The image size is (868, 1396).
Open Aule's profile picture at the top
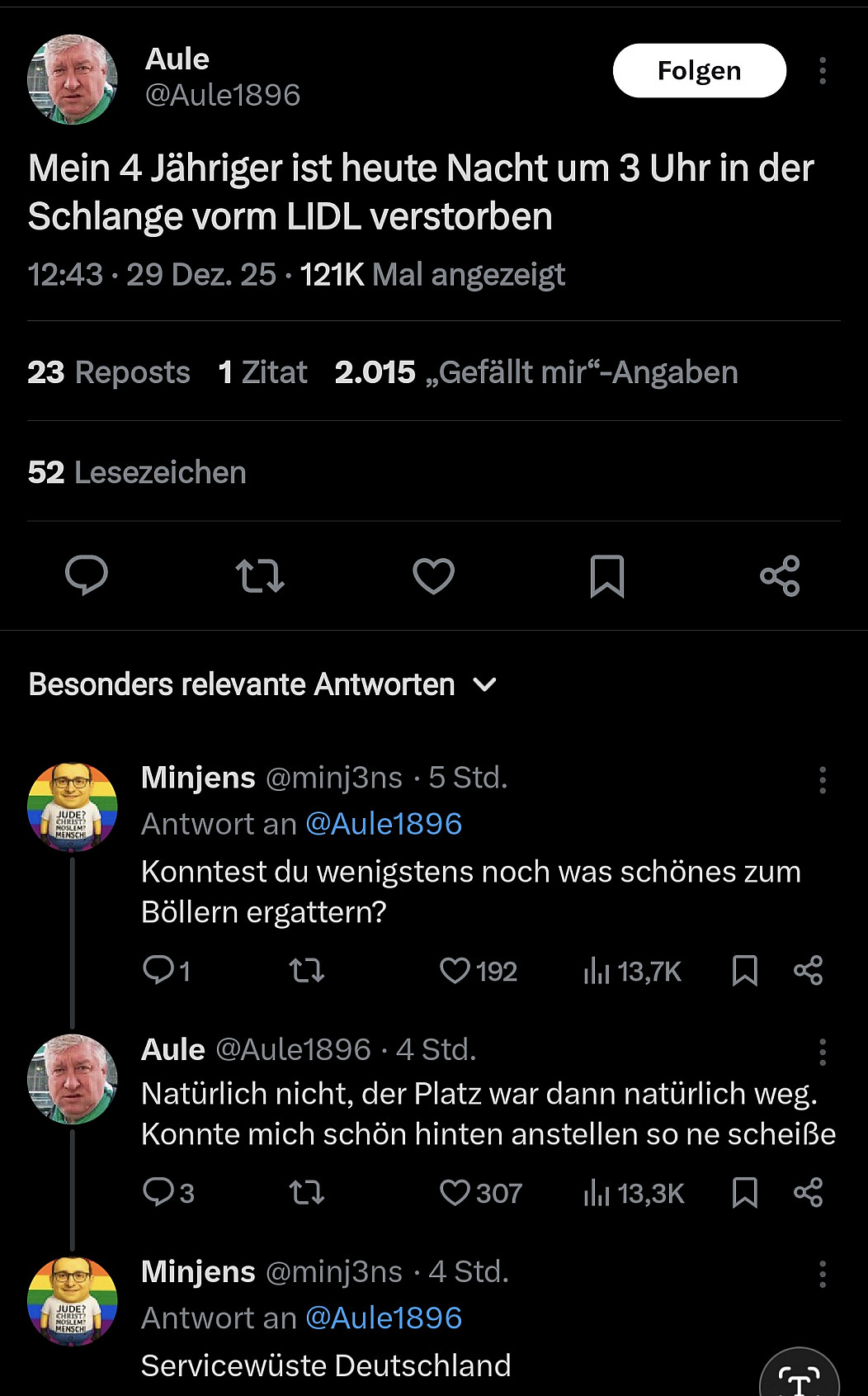[73, 79]
